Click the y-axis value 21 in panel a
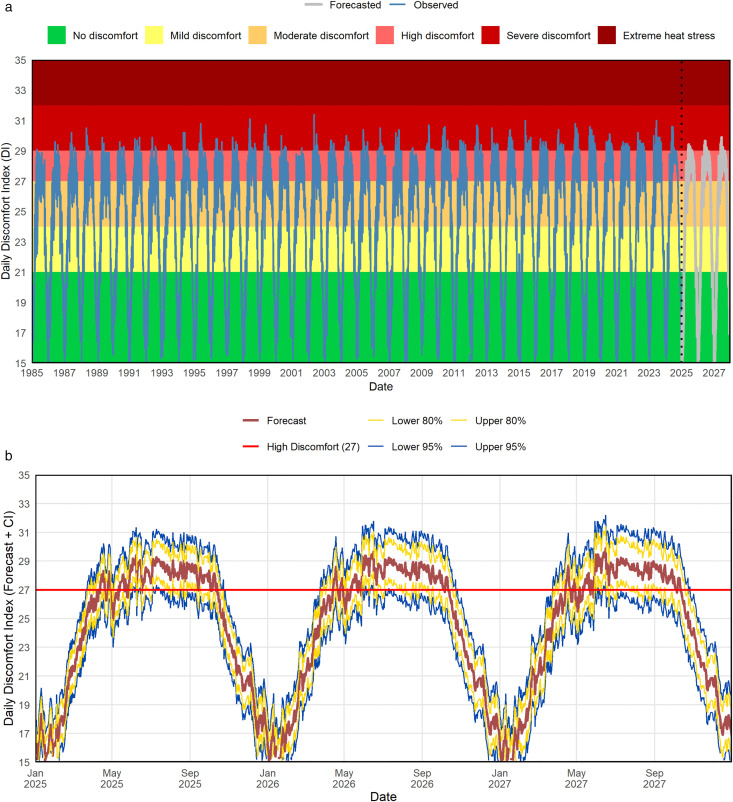 pyautogui.click(x=20, y=272)
